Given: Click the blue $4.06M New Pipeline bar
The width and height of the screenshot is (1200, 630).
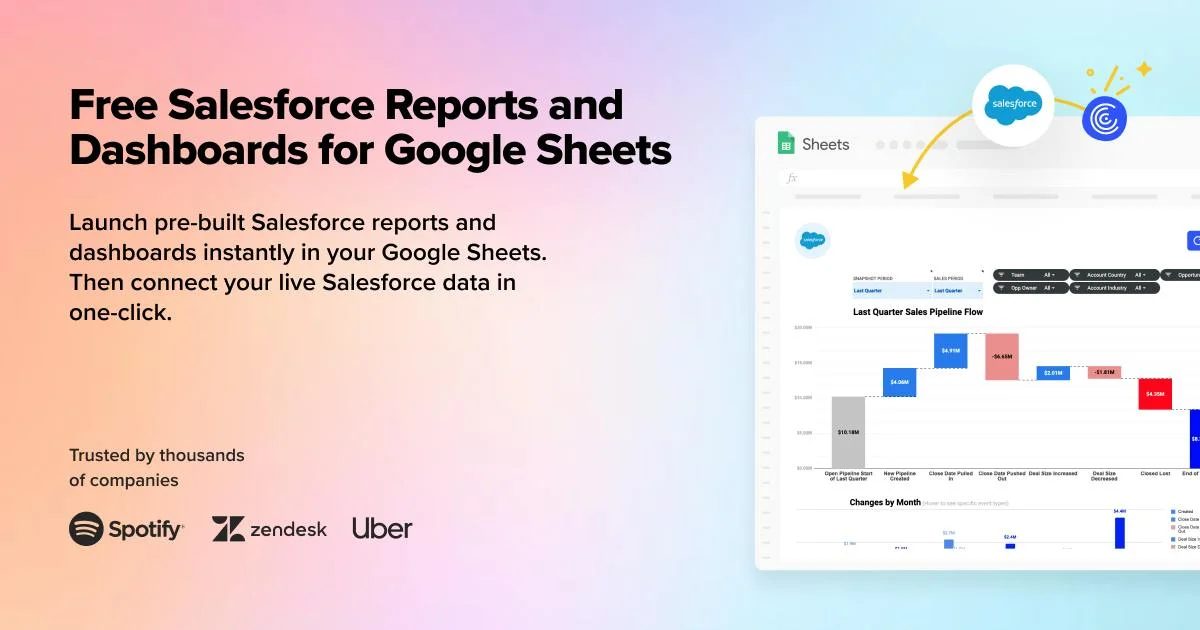Looking at the screenshot, I should (x=899, y=382).
